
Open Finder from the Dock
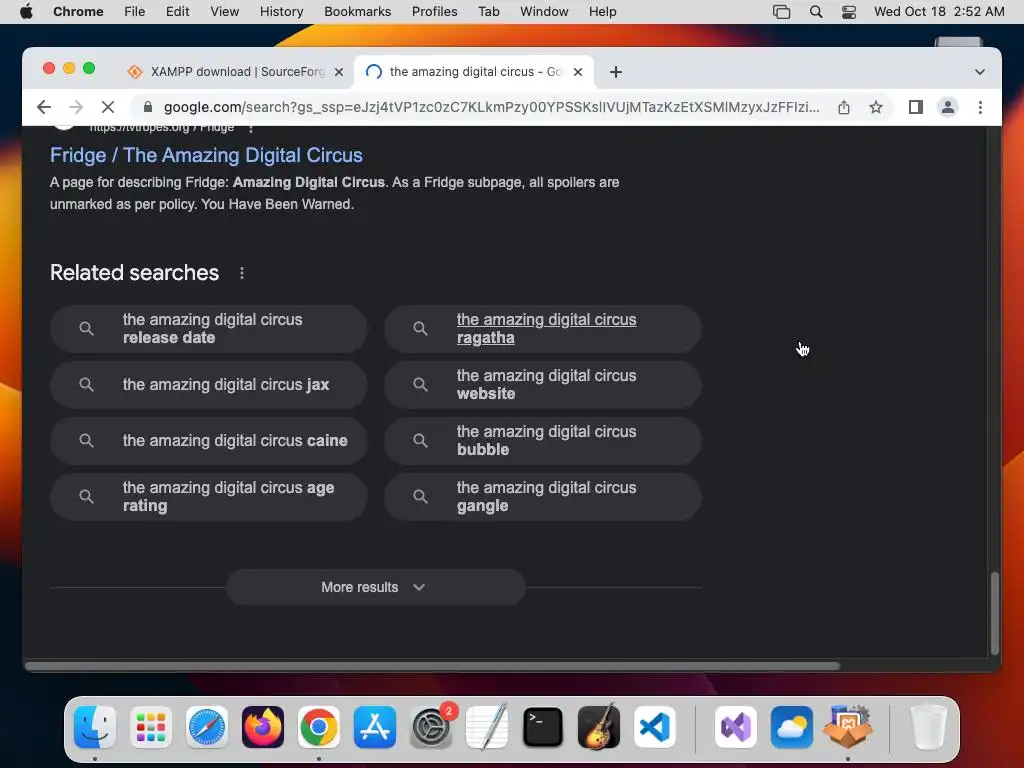coord(95,726)
